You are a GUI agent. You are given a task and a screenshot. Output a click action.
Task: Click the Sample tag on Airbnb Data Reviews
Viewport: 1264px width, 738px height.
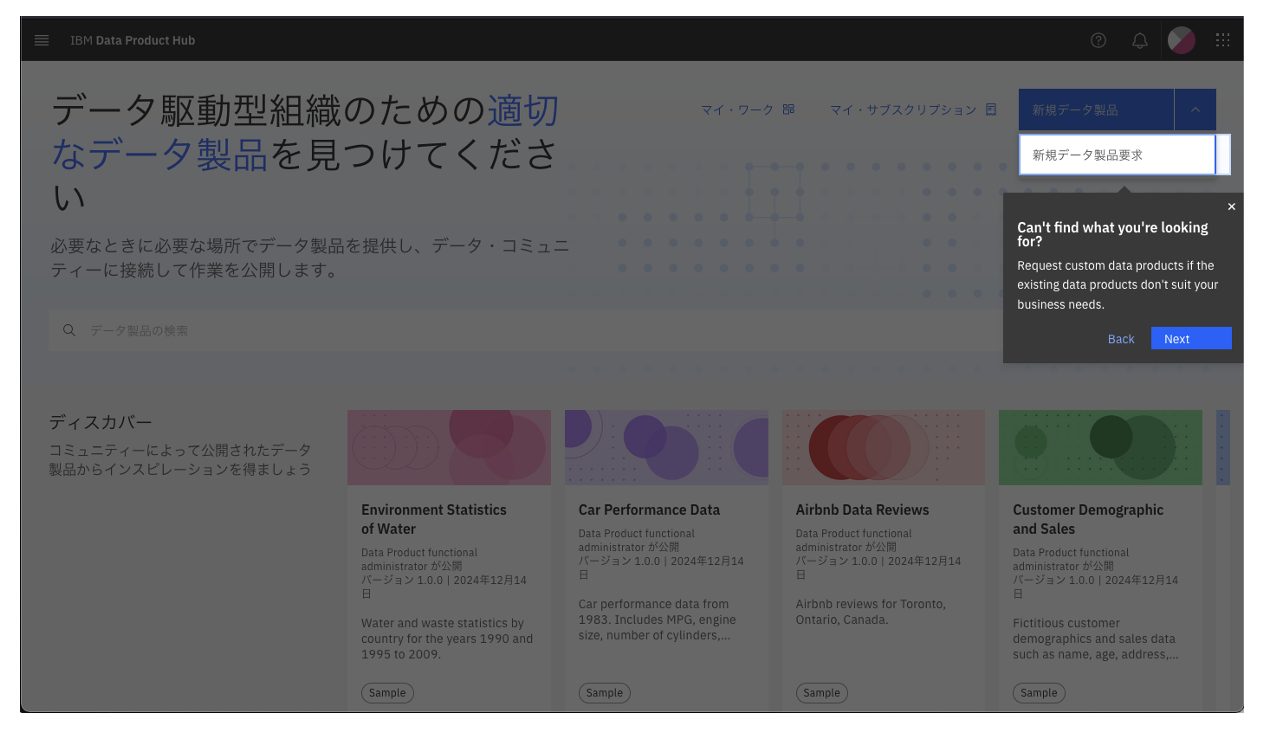click(821, 692)
